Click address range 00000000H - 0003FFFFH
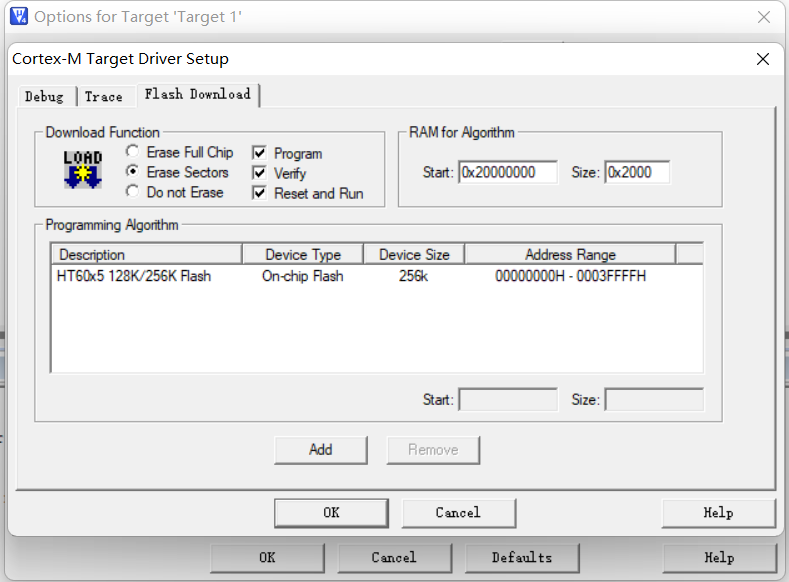 click(x=570, y=276)
